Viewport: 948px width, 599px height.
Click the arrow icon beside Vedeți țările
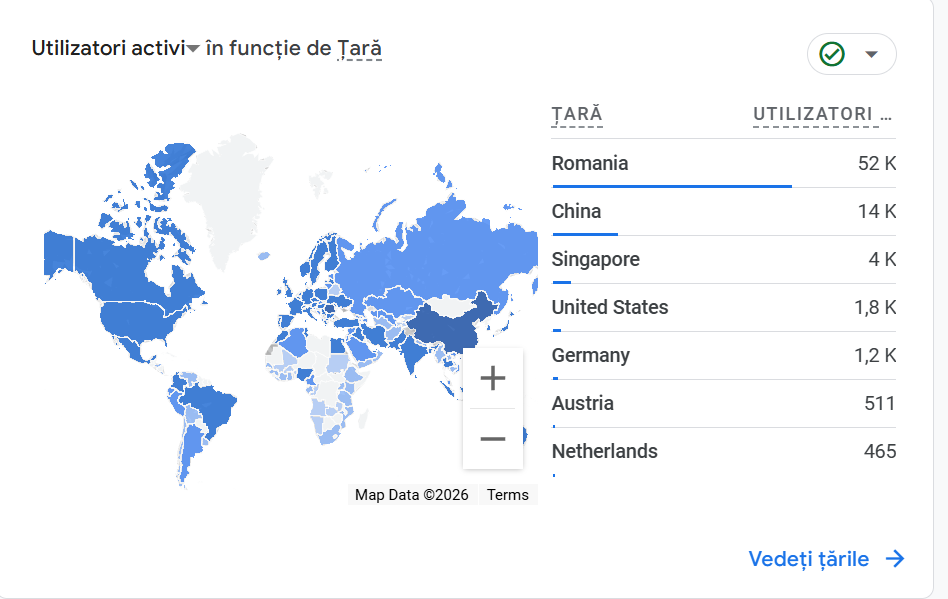point(895,559)
